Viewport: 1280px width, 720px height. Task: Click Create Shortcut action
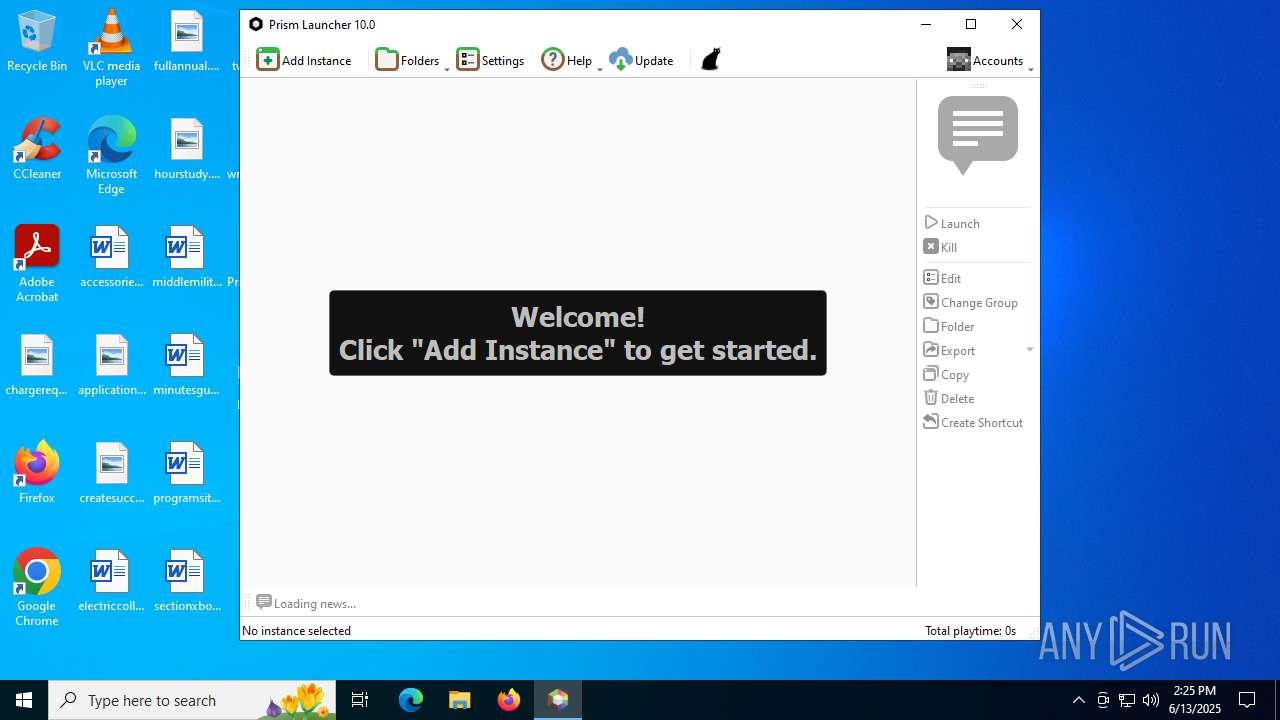[x=973, y=422]
